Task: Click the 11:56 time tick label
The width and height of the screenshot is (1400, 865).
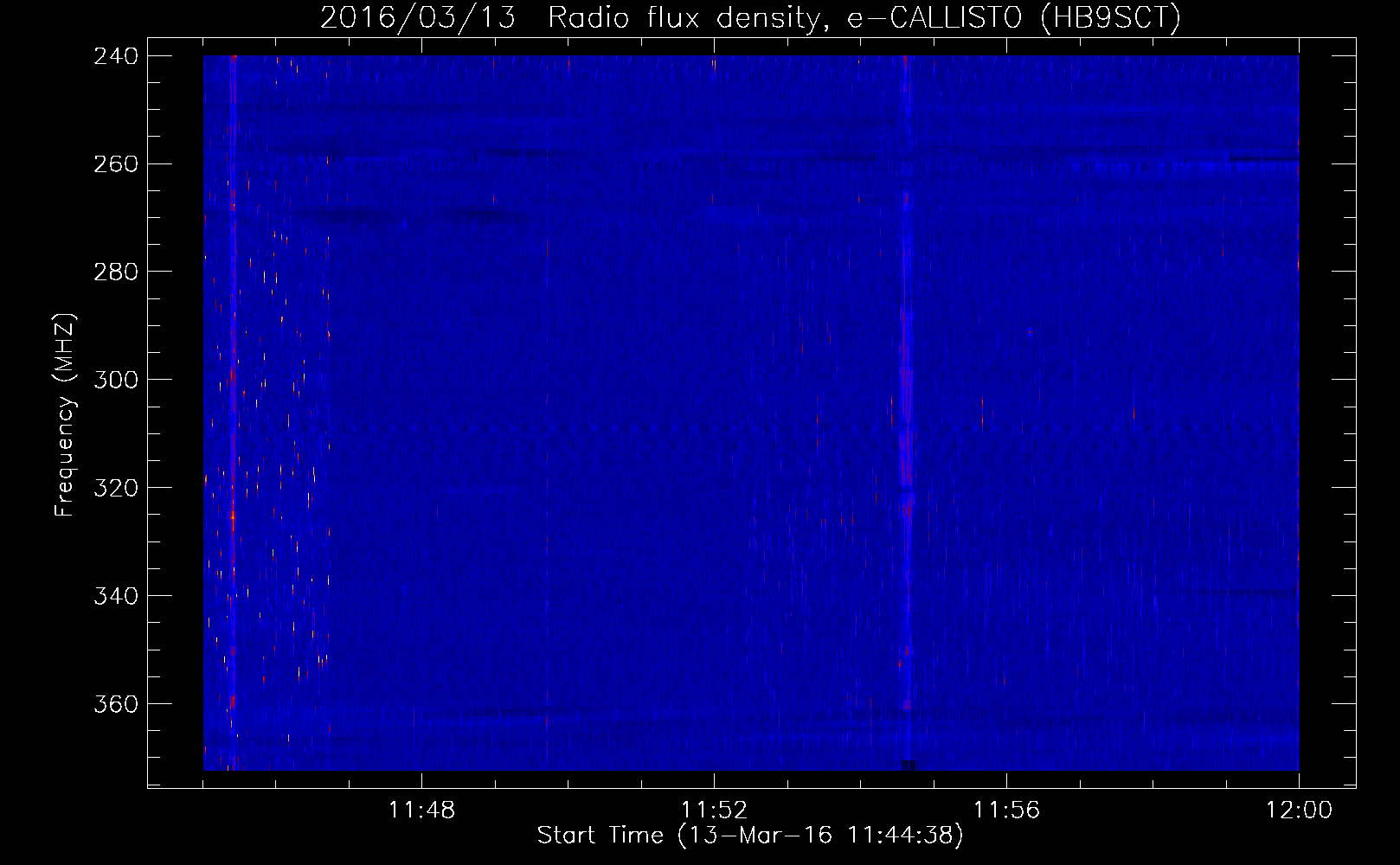Action: click(1006, 811)
